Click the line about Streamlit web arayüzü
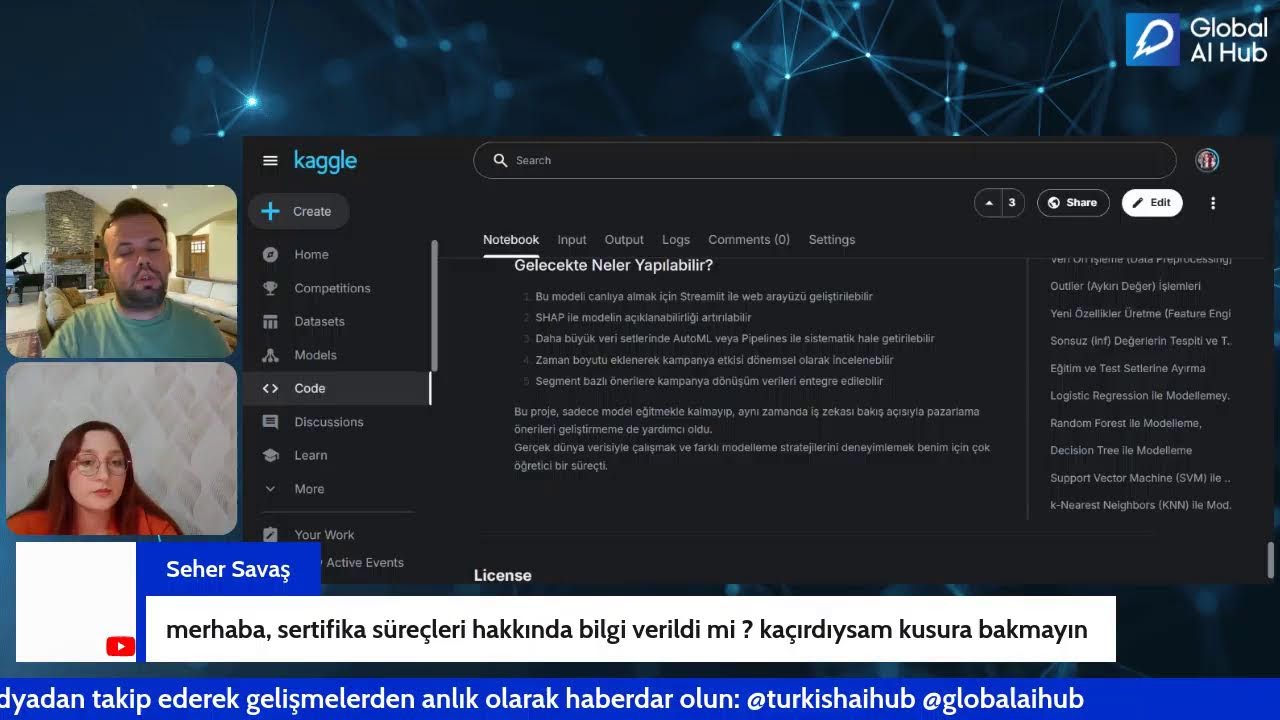The width and height of the screenshot is (1280, 720). click(x=704, y=297)
